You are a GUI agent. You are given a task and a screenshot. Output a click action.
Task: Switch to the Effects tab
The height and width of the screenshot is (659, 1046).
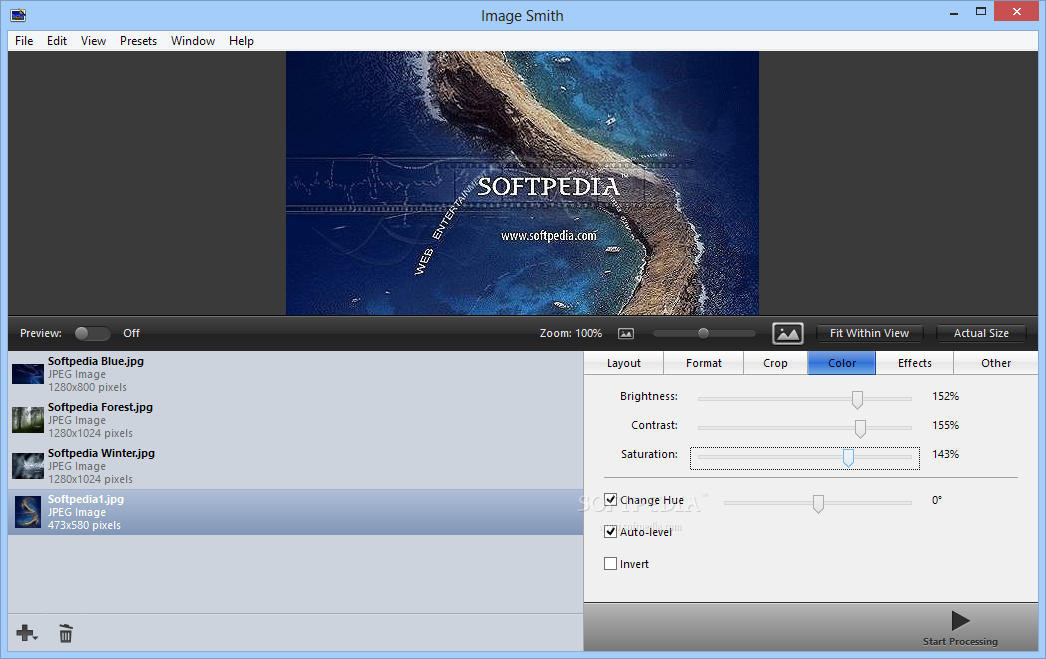[x=915, y=363]
